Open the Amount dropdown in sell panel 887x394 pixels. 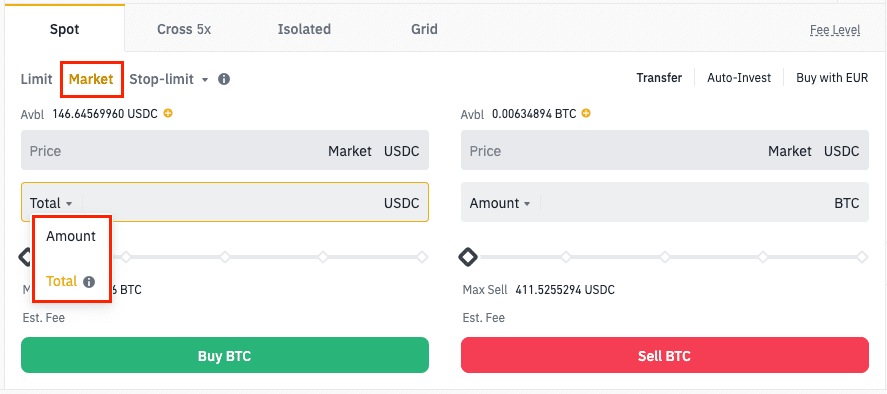tap(500, 203)
